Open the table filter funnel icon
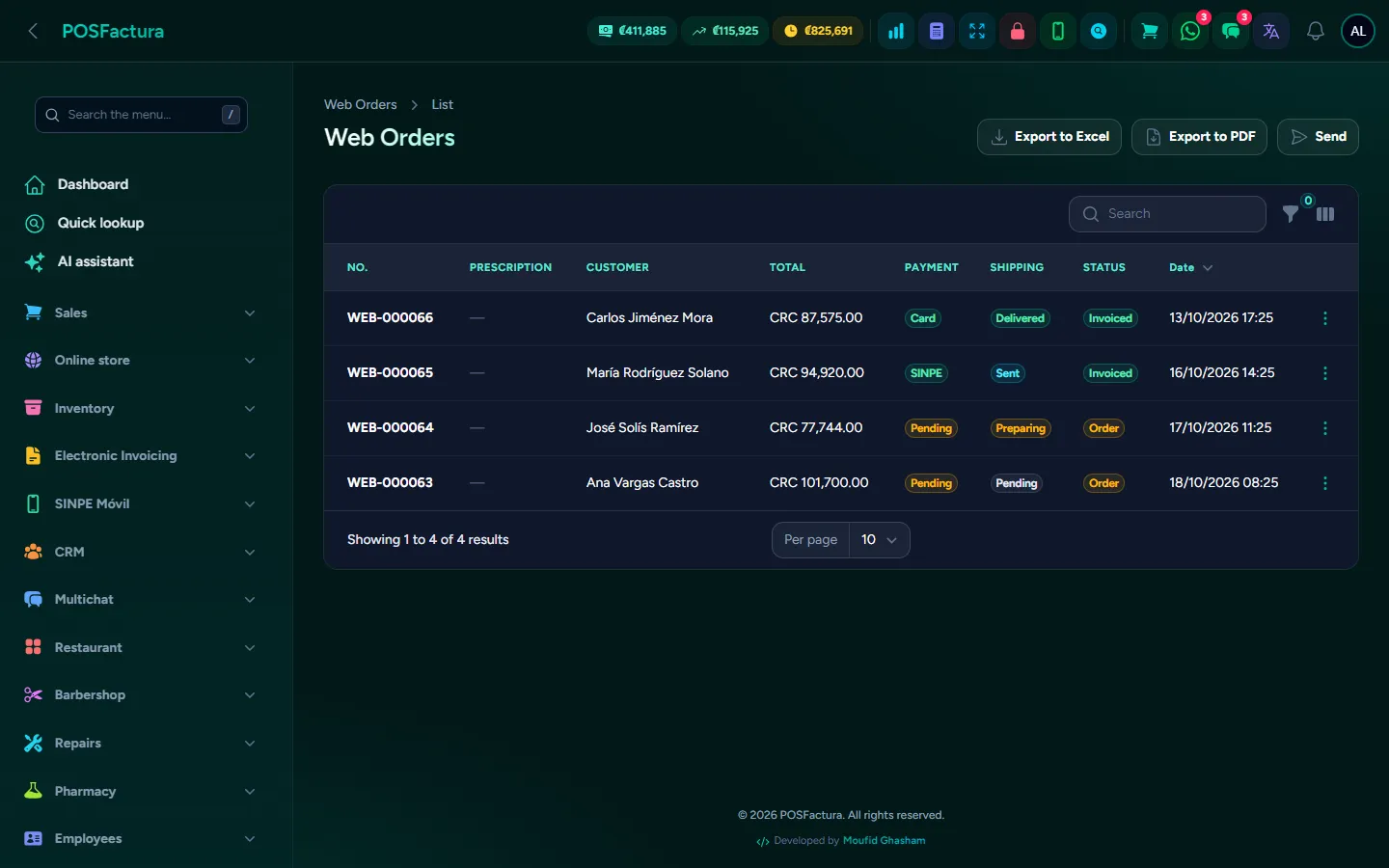The image size is (1389, 868). point(1291,214)
